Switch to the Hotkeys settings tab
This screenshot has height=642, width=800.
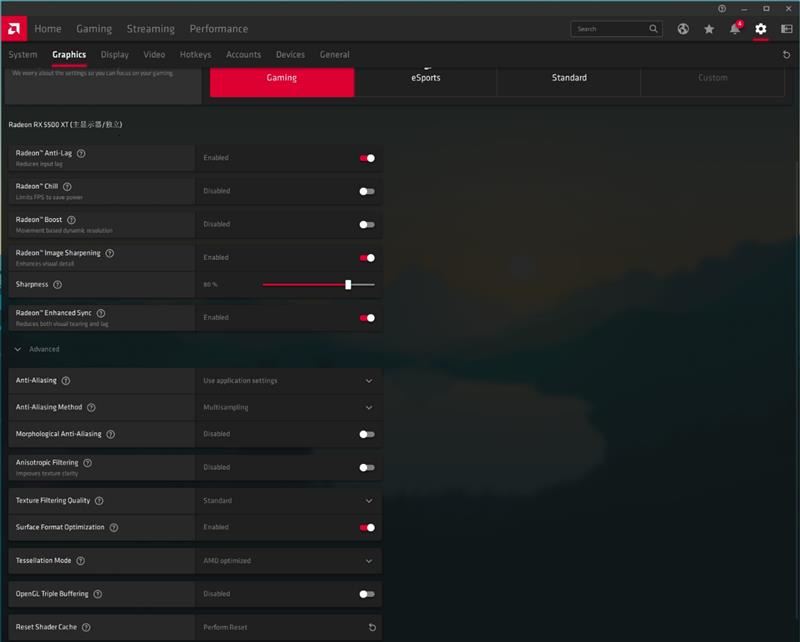tap(195, 55)
